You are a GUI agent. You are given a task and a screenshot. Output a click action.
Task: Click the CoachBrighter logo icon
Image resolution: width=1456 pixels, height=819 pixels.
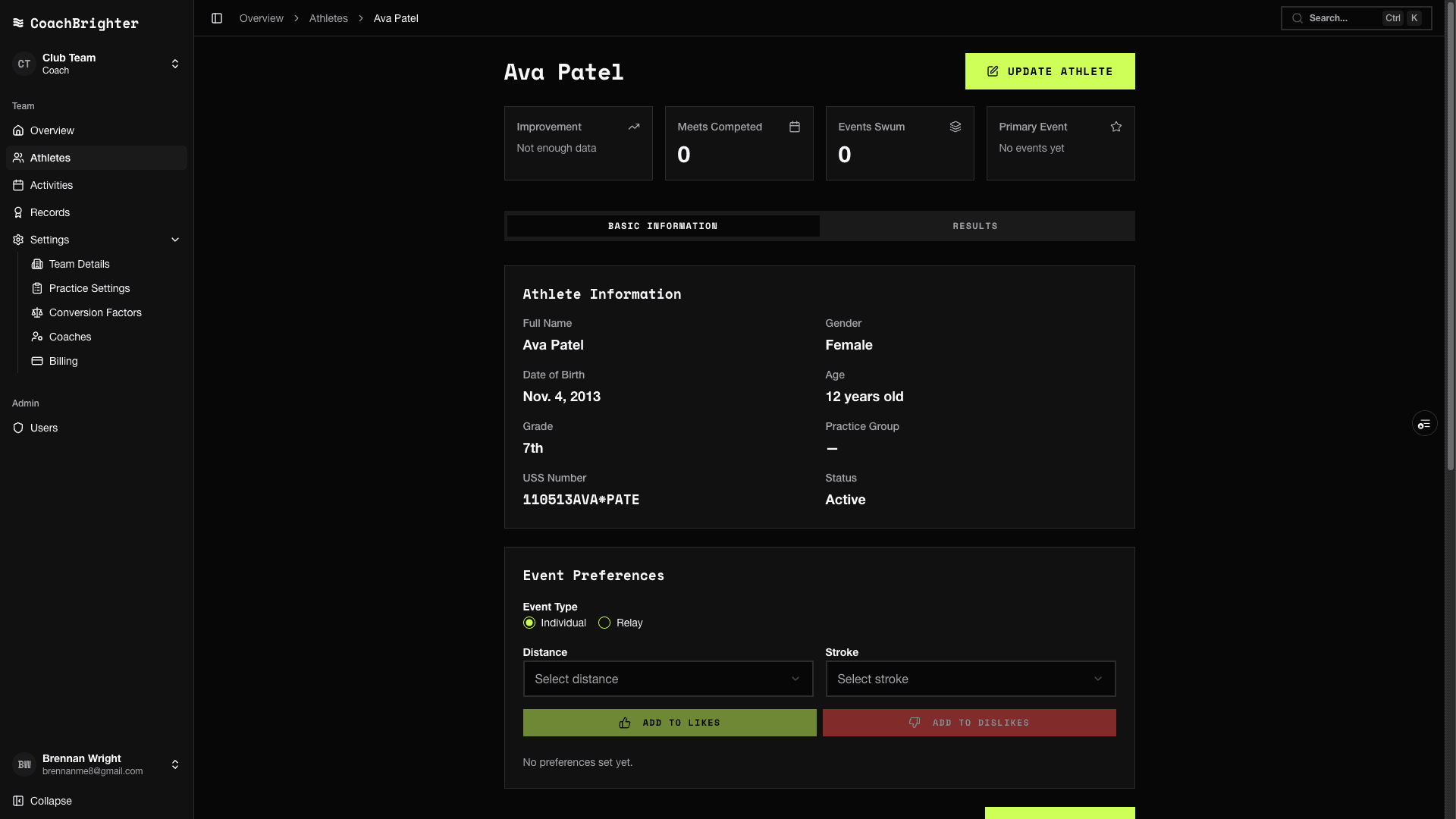(x=18, y=23)
